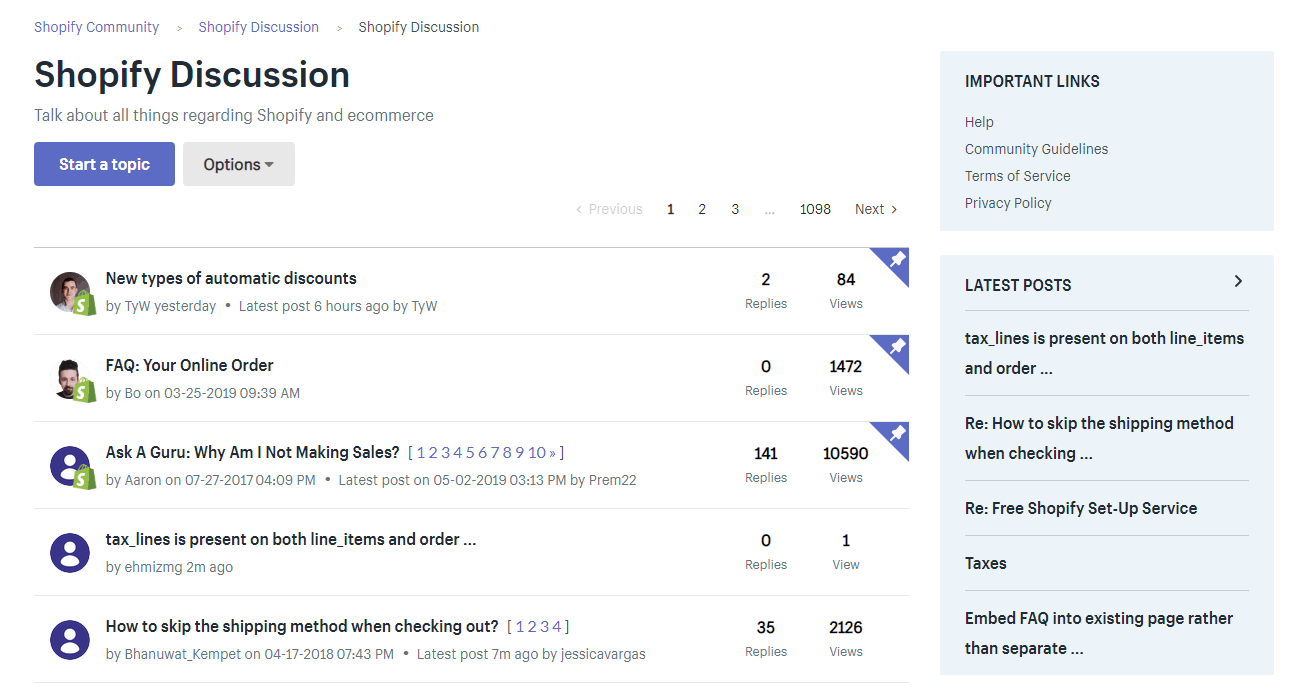Go to Next page of topics
Screen dimensions: 1297x697
coord(876,209)
